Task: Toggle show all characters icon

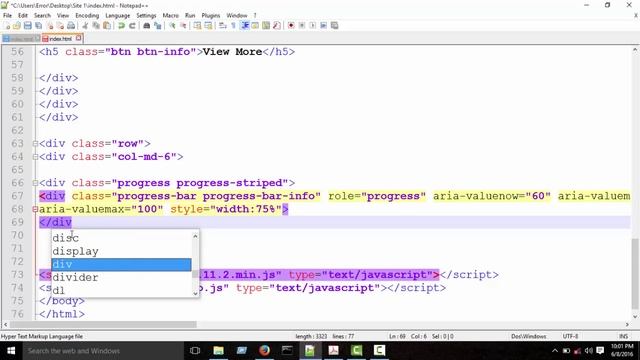Action: 233,26
